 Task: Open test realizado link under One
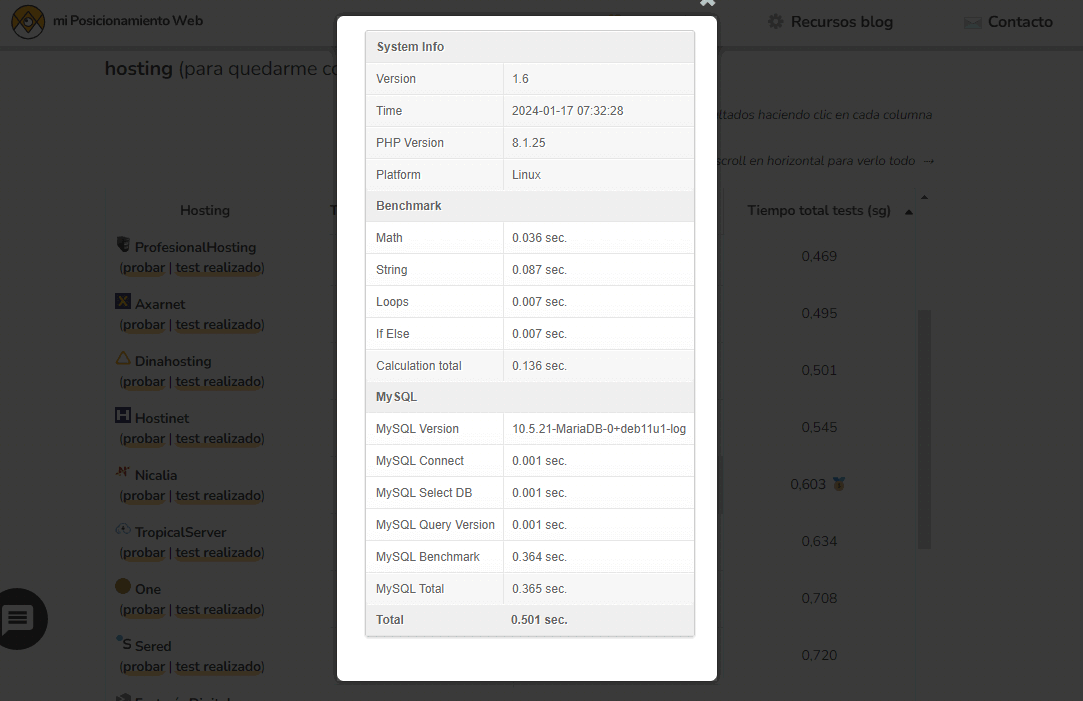tap(219, 609)
